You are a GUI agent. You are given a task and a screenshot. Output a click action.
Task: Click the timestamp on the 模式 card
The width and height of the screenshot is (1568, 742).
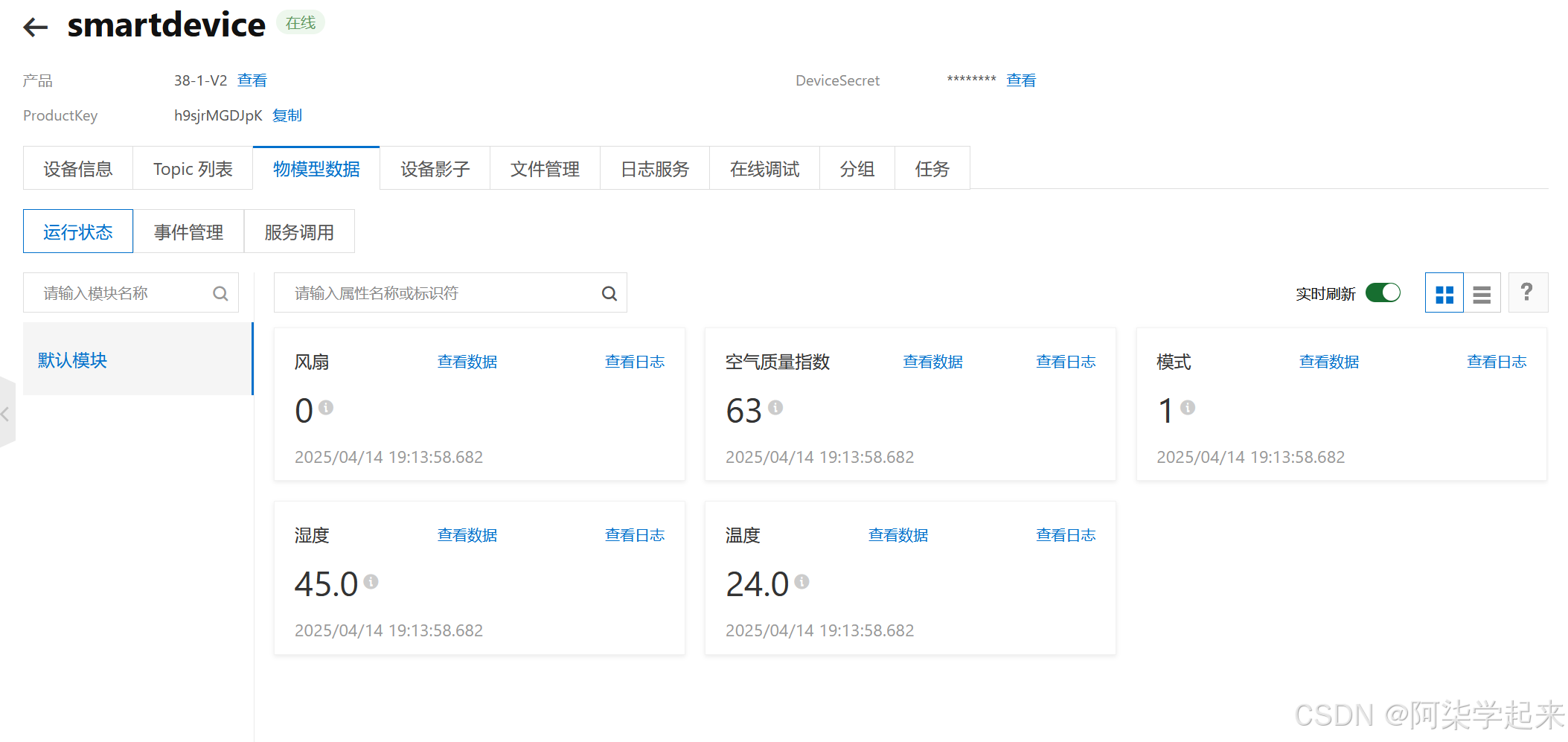coord(1250,457)
